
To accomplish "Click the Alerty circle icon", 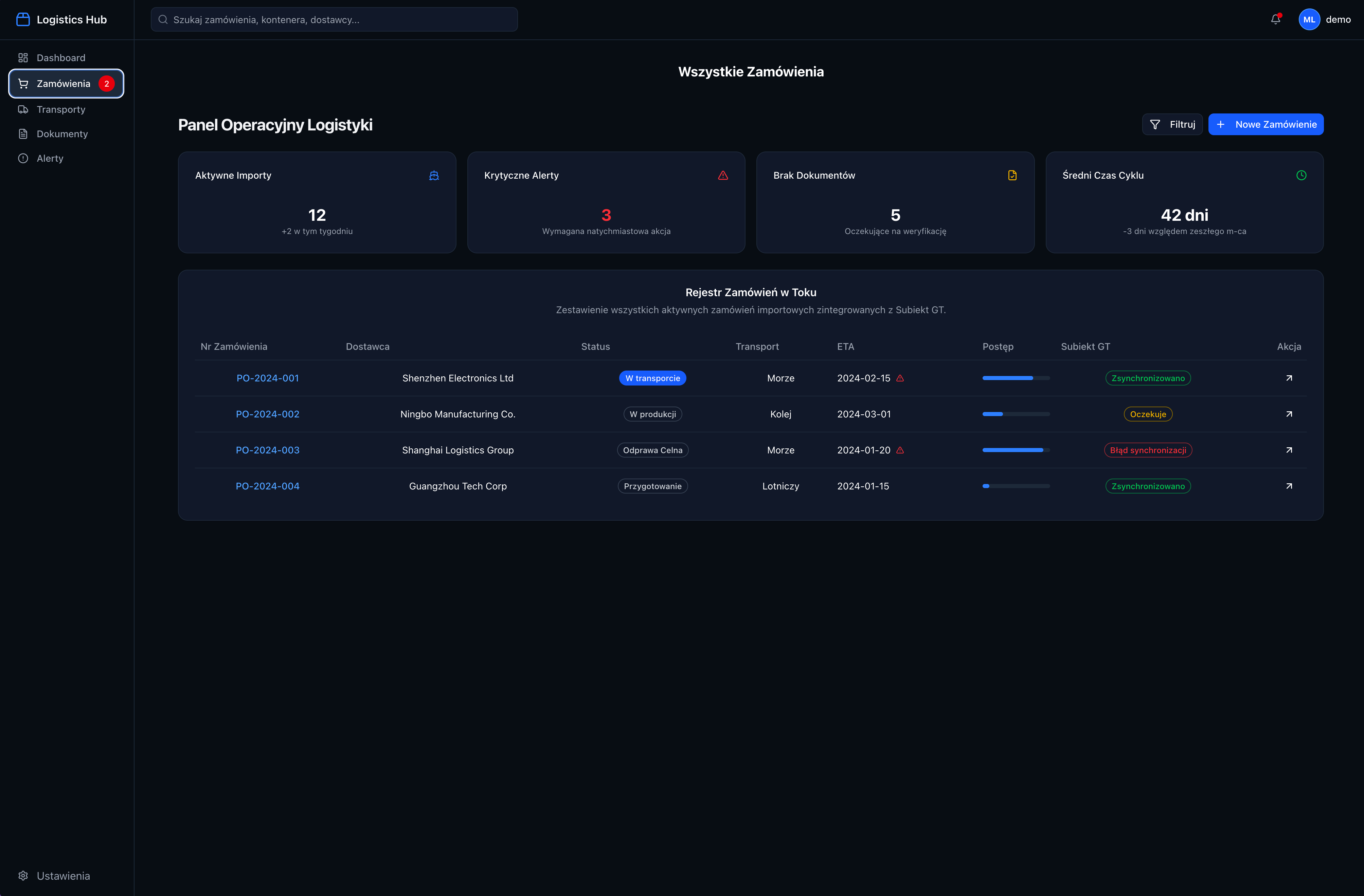I will [23, 158].
